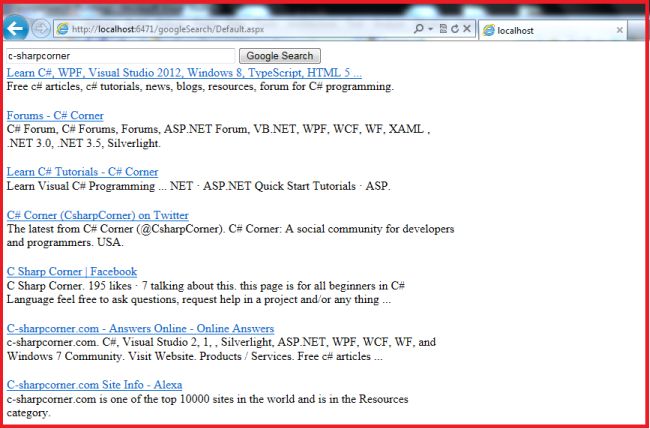Open 'C# Corner (CsharpCorner) on Twitter' link
The height and width of the screenshot is (429, 650).
pos(97,215)
